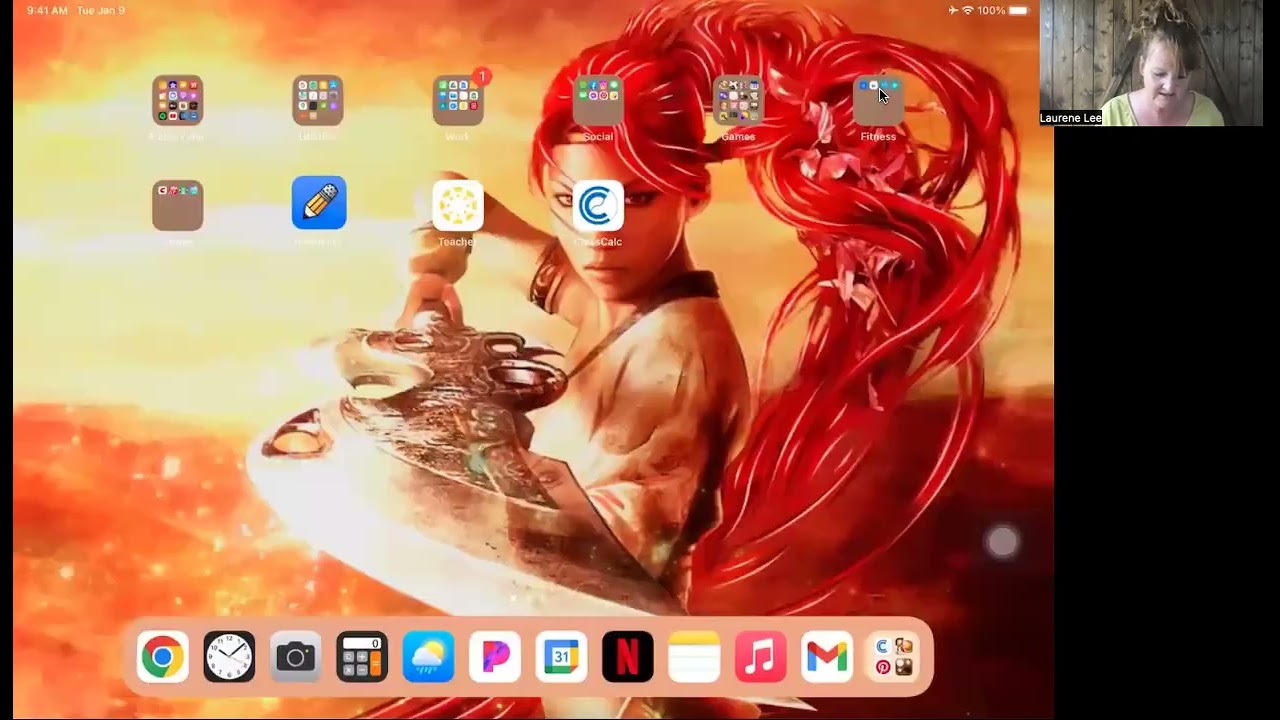Open the folder left of the Work folder
This screenshot has width=1280, height=720.
[x=318, y=101]
